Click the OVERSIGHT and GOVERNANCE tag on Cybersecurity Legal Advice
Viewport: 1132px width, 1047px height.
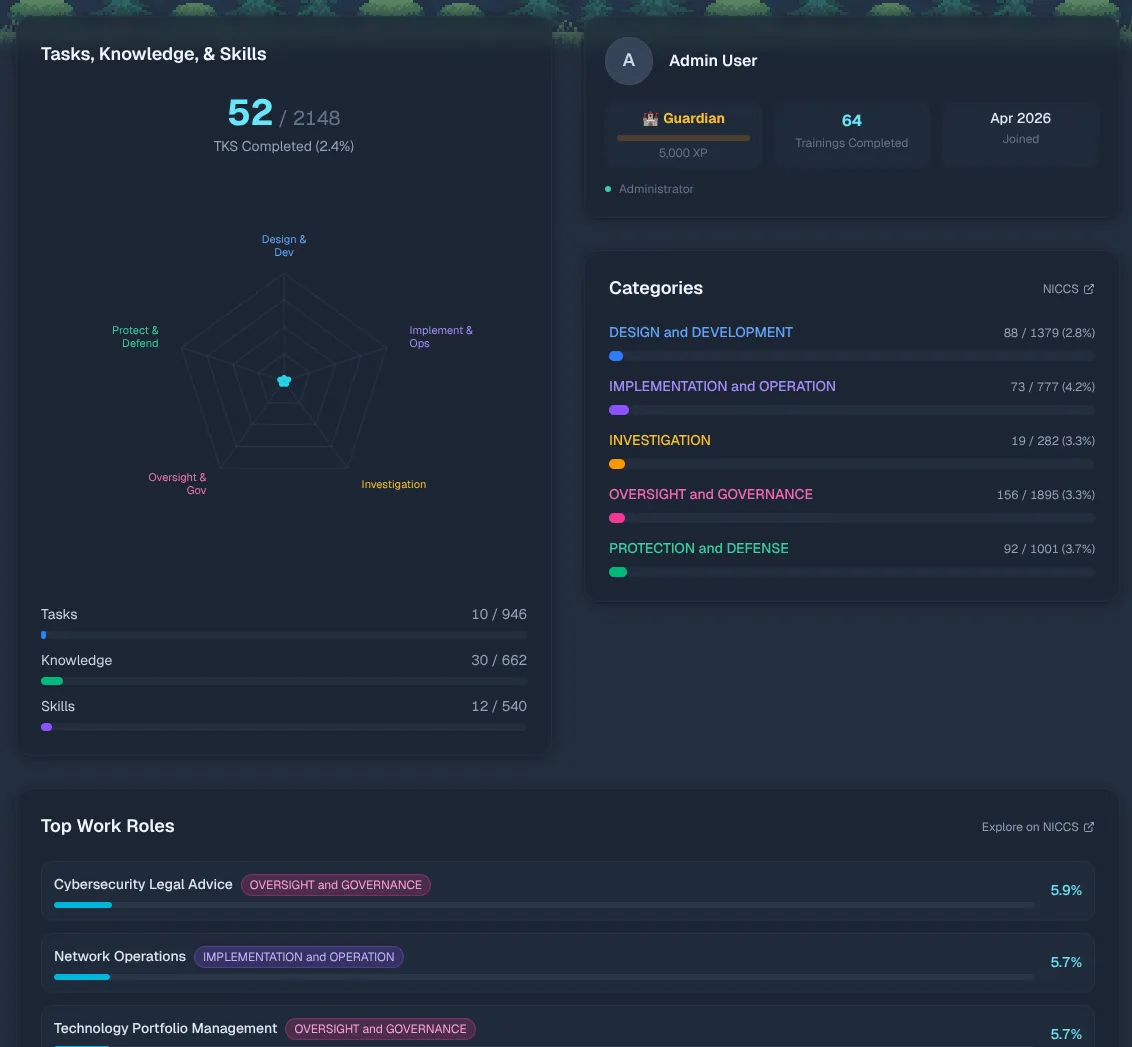click(x=335, y=885)
